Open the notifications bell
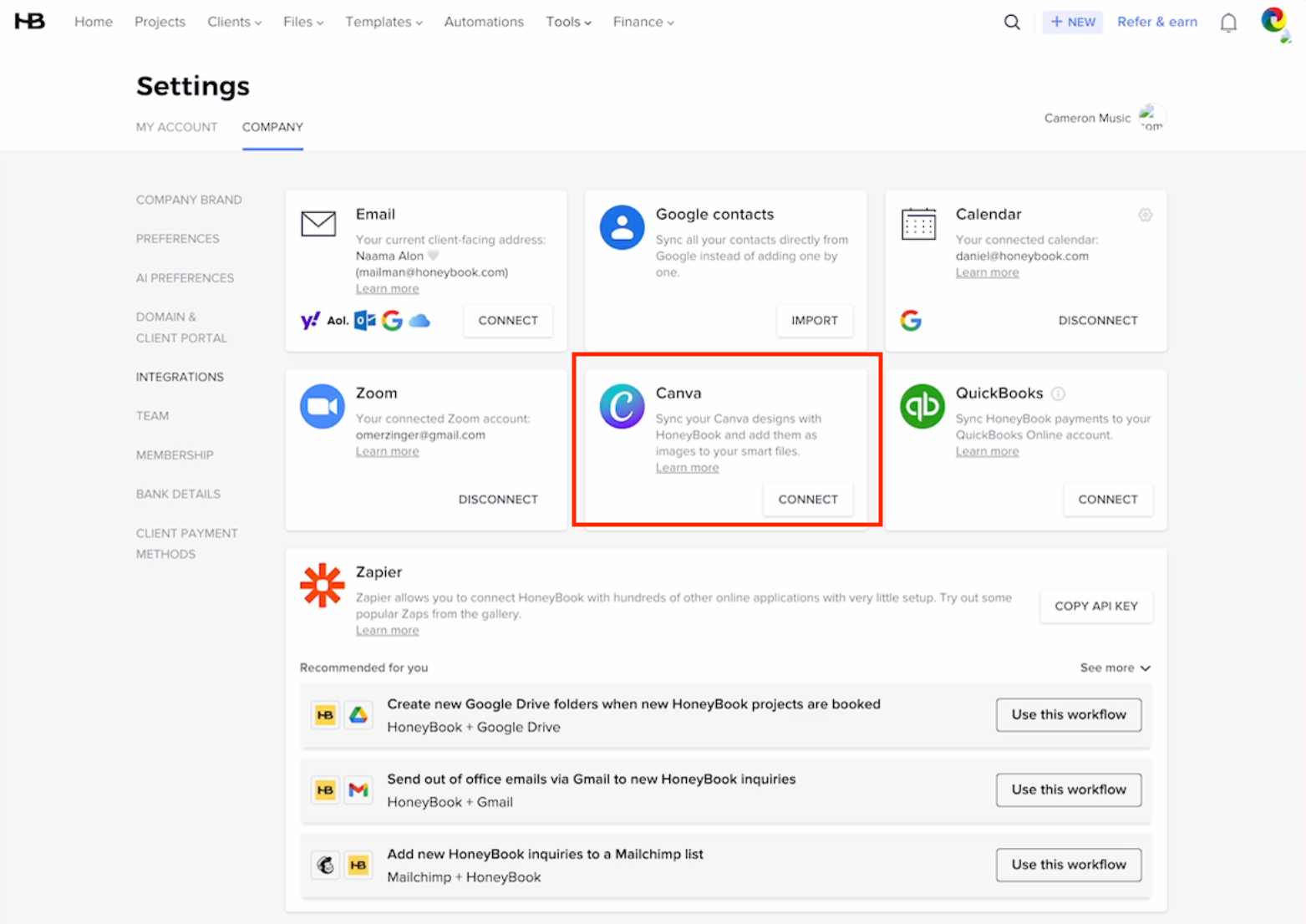Viewport: 1306px width, 924px height. coord(1227,23)
